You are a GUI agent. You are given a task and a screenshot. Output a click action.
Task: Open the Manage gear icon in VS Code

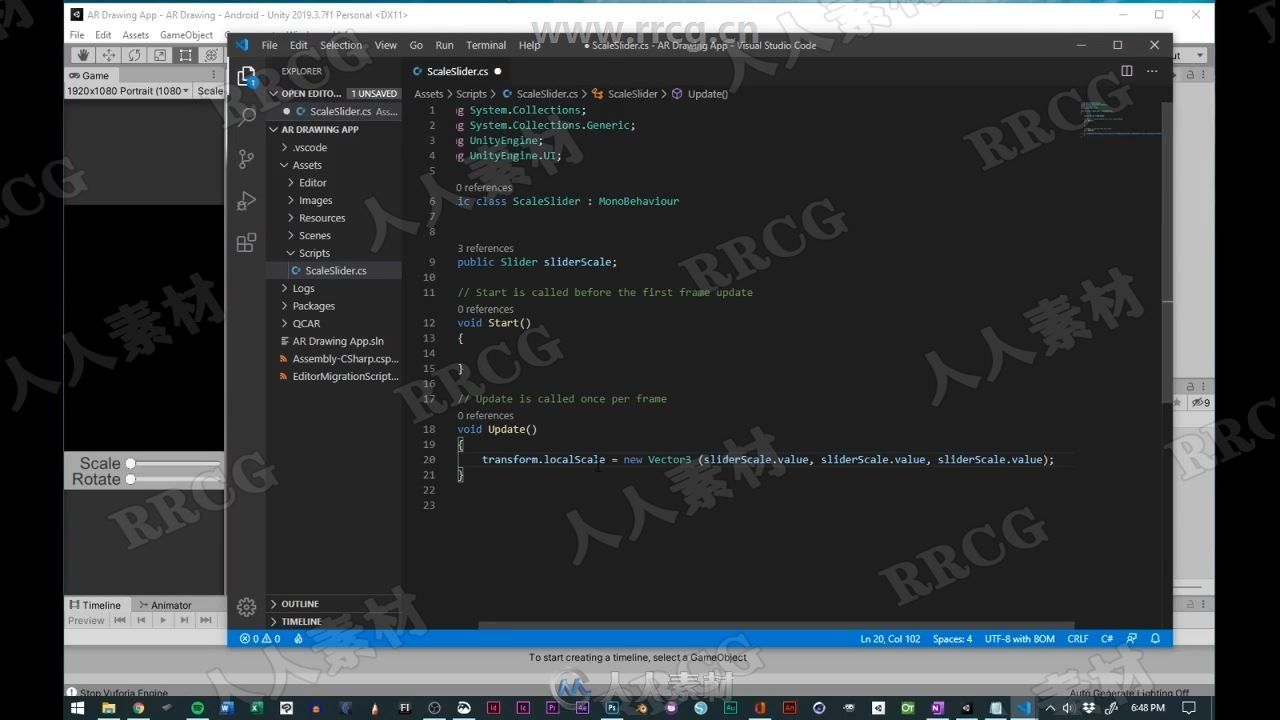pos(246,607)
